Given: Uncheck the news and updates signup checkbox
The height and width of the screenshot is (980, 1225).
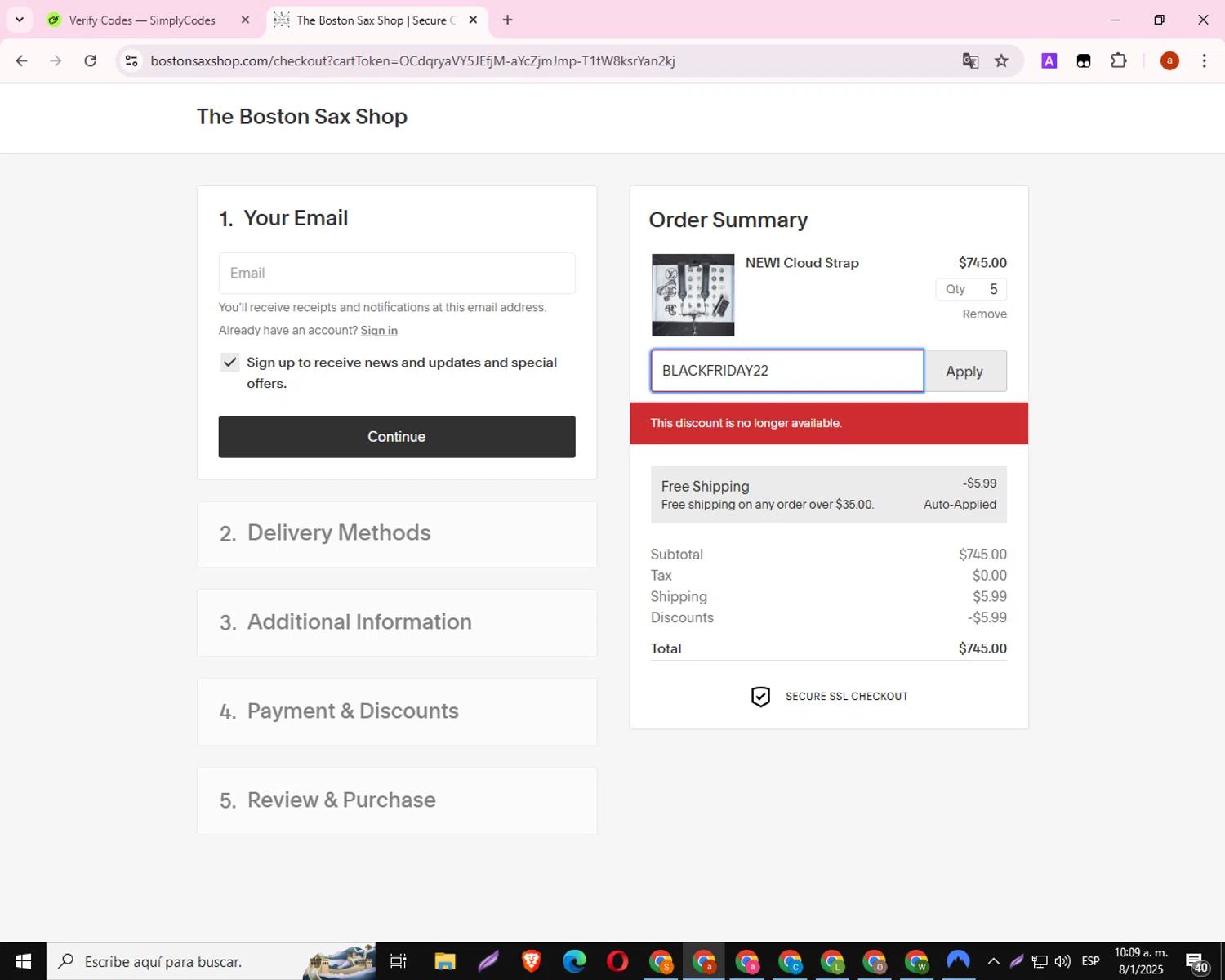Looking at the screenshot, I should [229, 363].
